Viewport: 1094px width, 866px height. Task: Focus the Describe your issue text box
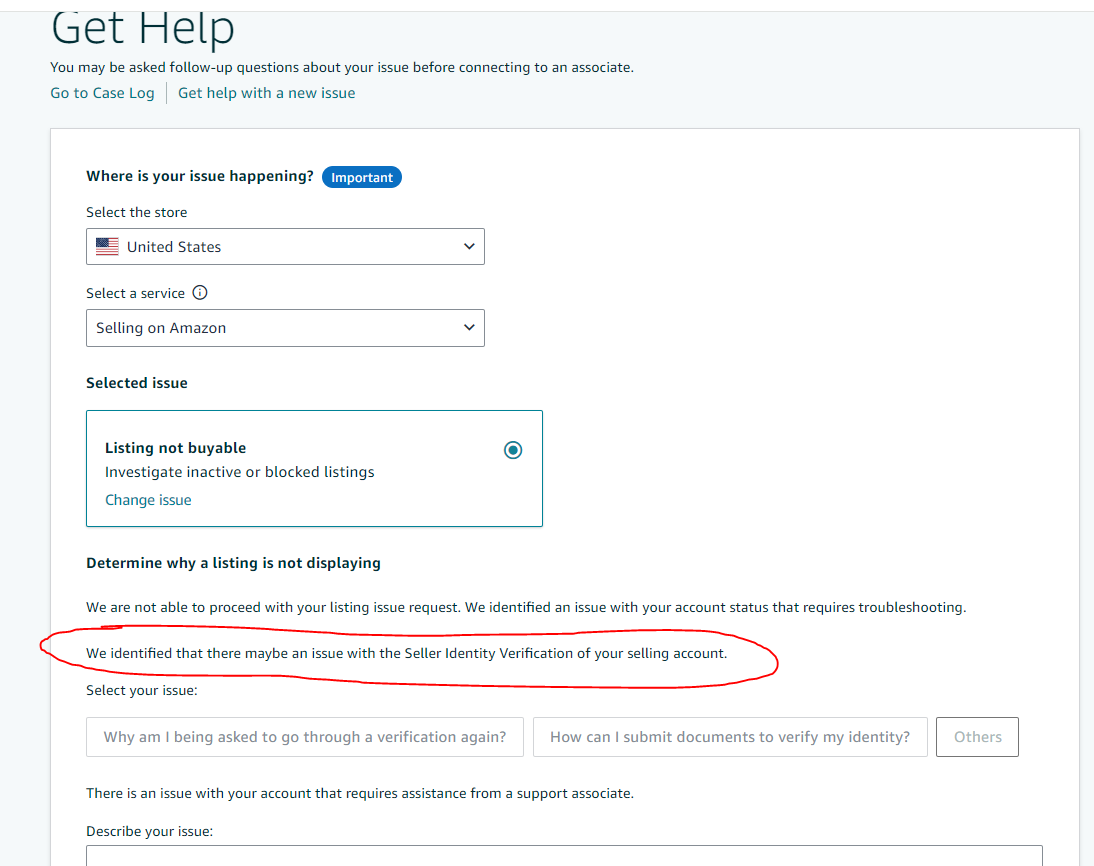pos(564,856)
